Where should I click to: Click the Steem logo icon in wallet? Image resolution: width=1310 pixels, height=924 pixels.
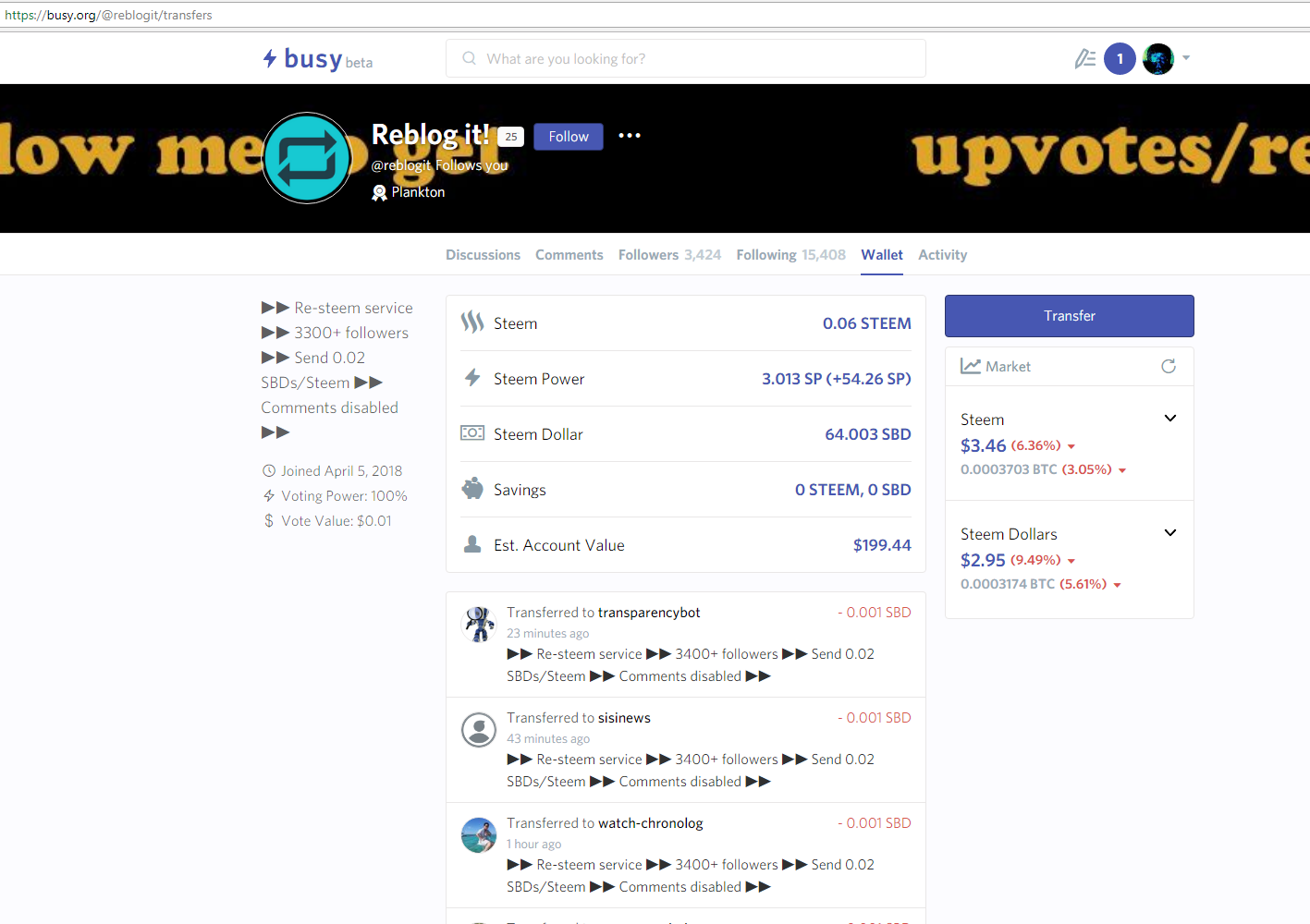472,322
